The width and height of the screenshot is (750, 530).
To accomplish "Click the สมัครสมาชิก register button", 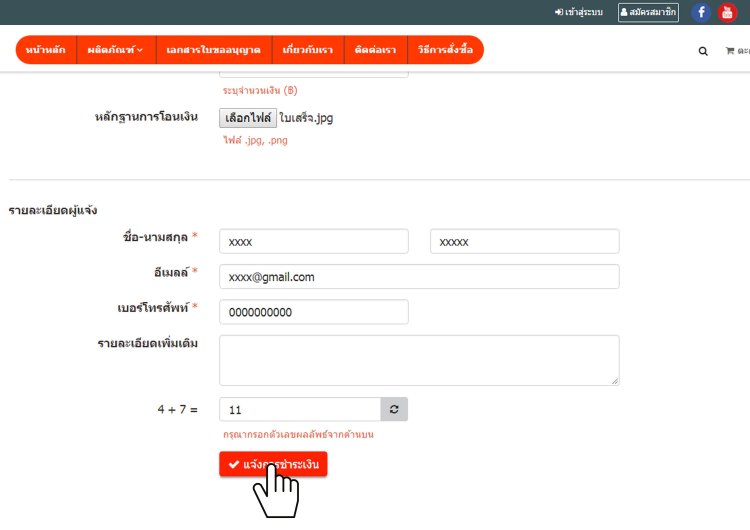I will pyautogui.click(x=648, y=13).
